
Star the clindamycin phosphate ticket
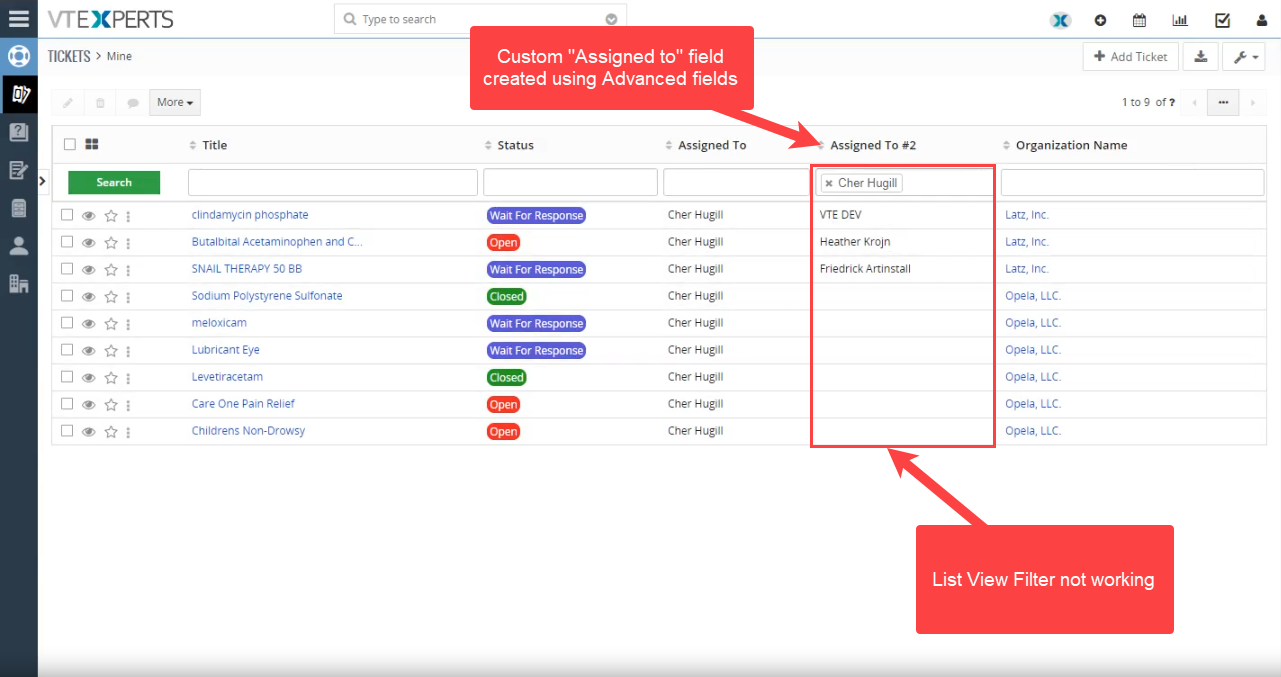(x=111, y=215)
